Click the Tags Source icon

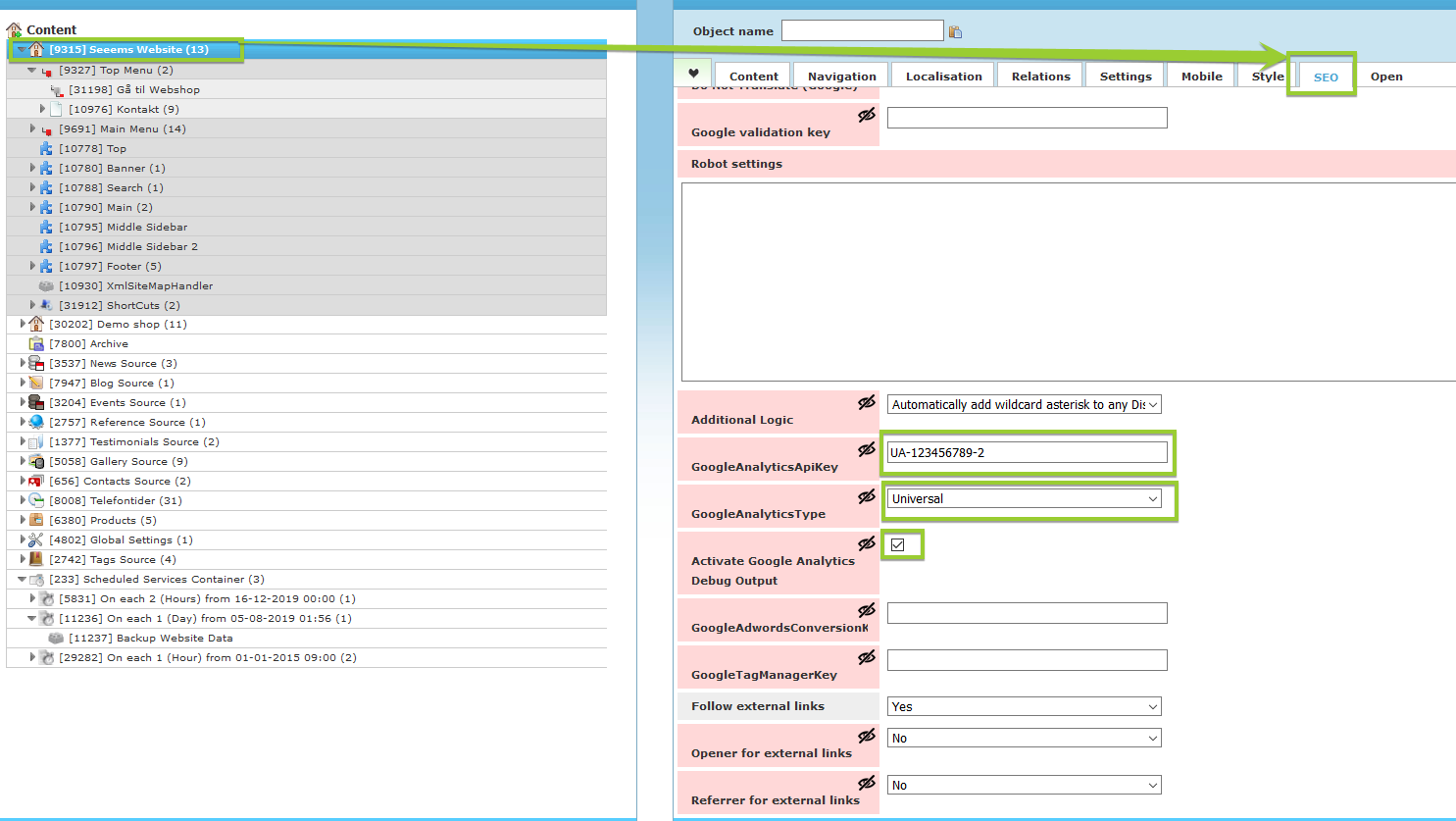pos(36,559)
